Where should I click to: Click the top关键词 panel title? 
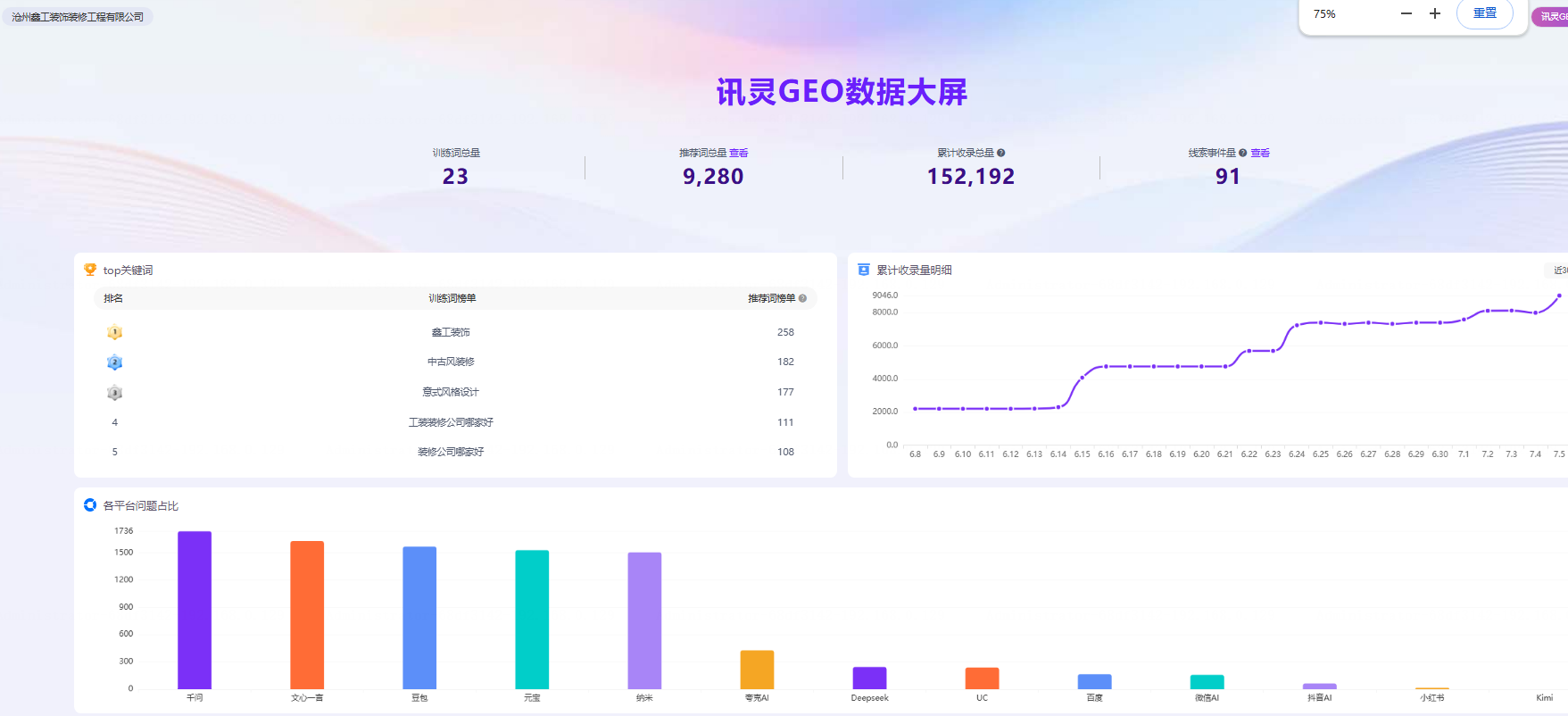(128, 270)
